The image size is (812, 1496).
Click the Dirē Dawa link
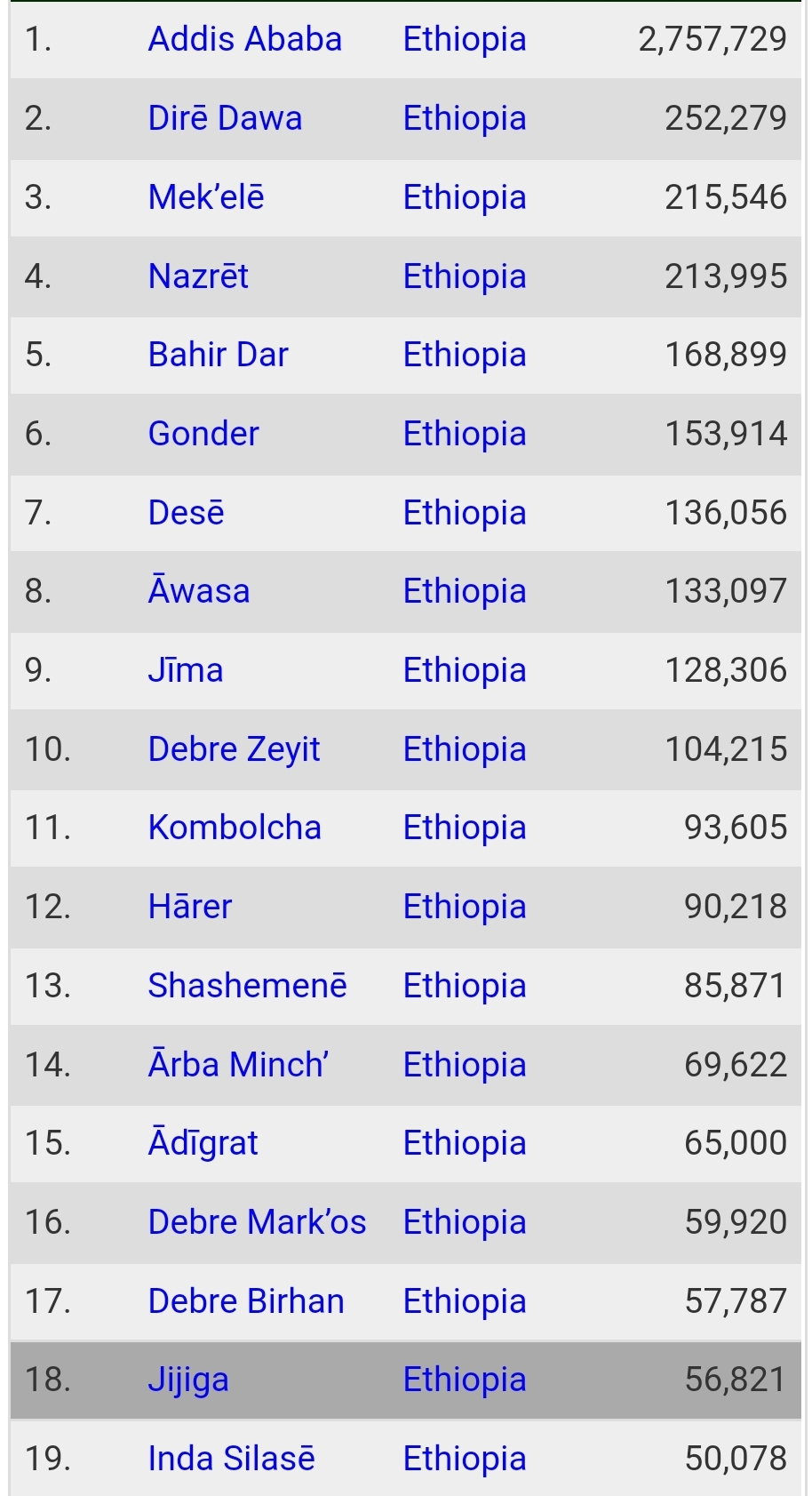pos(225,118)
